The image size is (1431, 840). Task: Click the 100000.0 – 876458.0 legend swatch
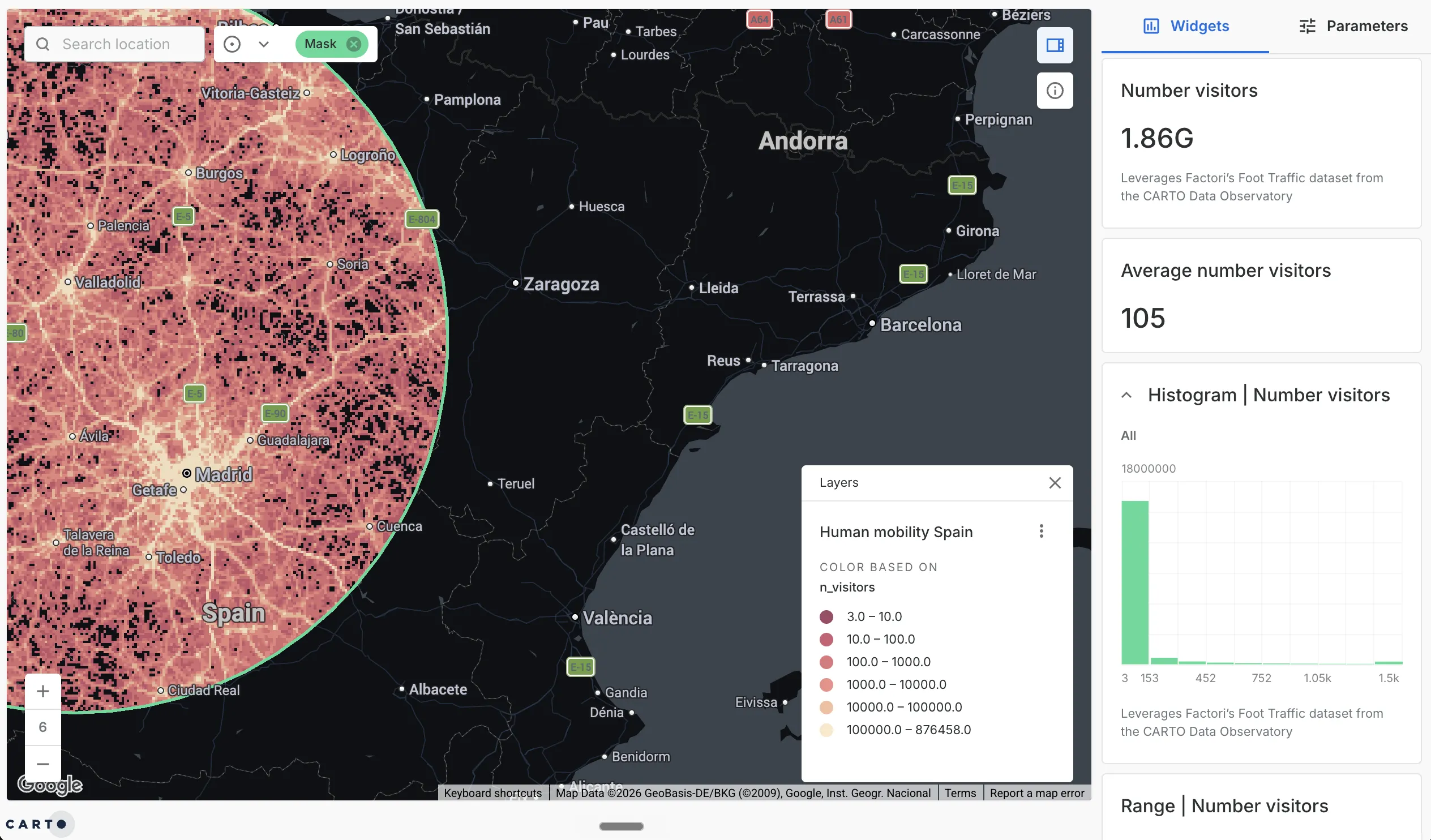point(826,730)
